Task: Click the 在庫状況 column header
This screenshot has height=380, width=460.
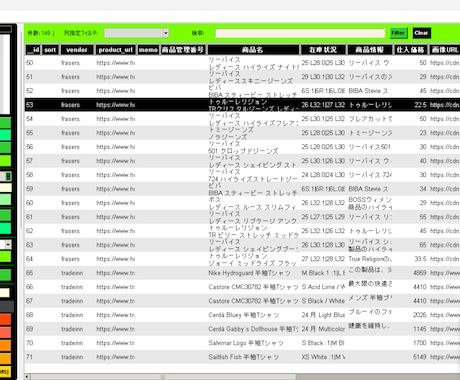Action: coord(323,50)
